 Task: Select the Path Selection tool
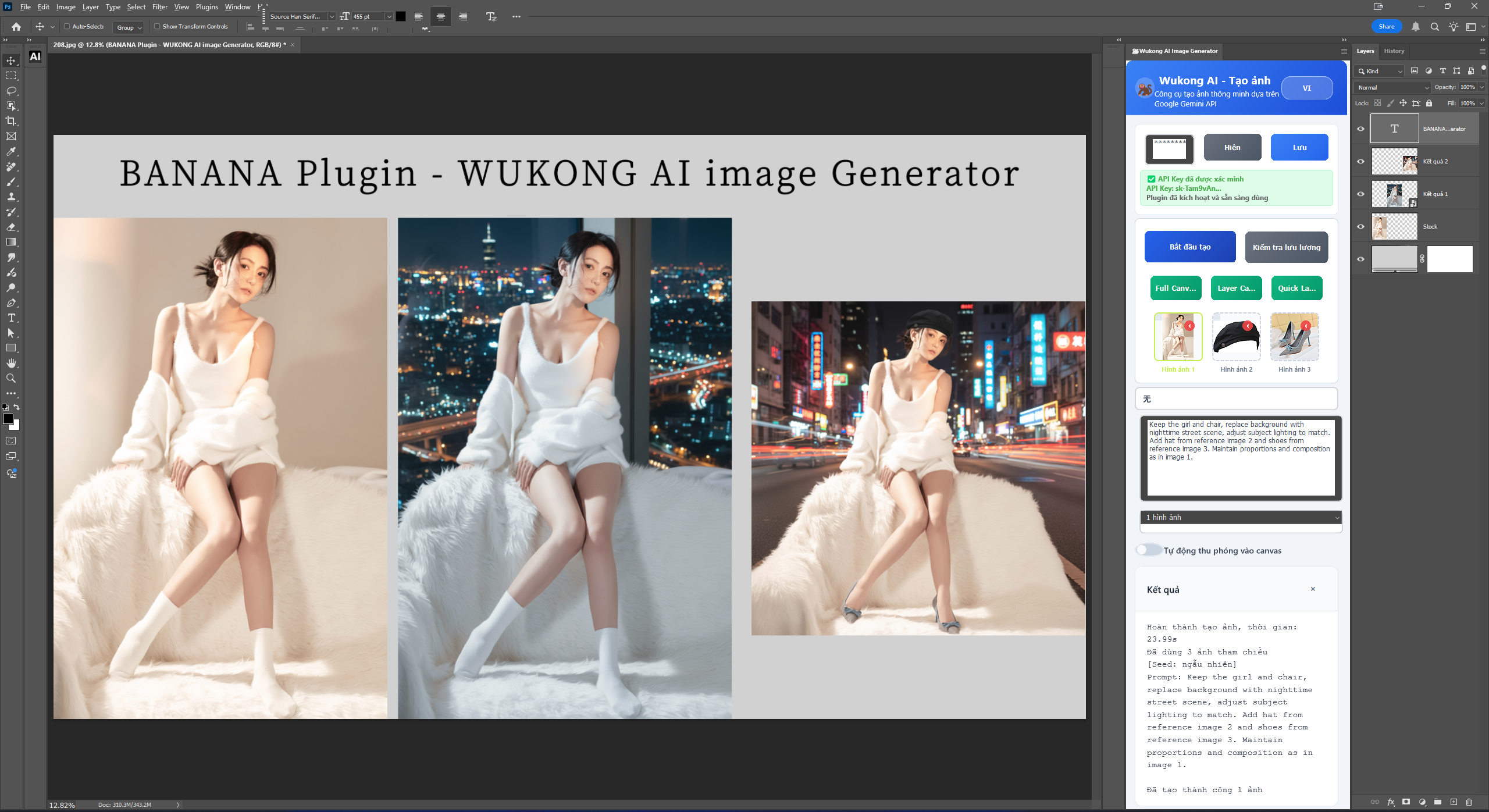pyautogui.click(x=11, y=333)
